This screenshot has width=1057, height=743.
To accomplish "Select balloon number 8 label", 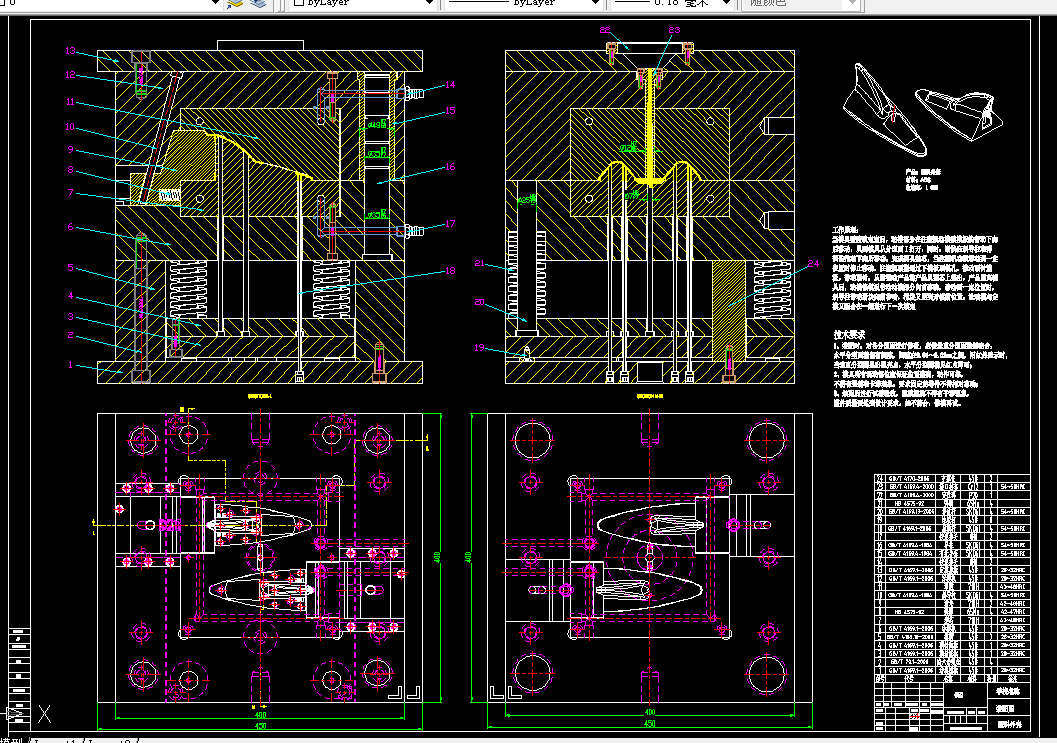I will [x=70, y=170].
